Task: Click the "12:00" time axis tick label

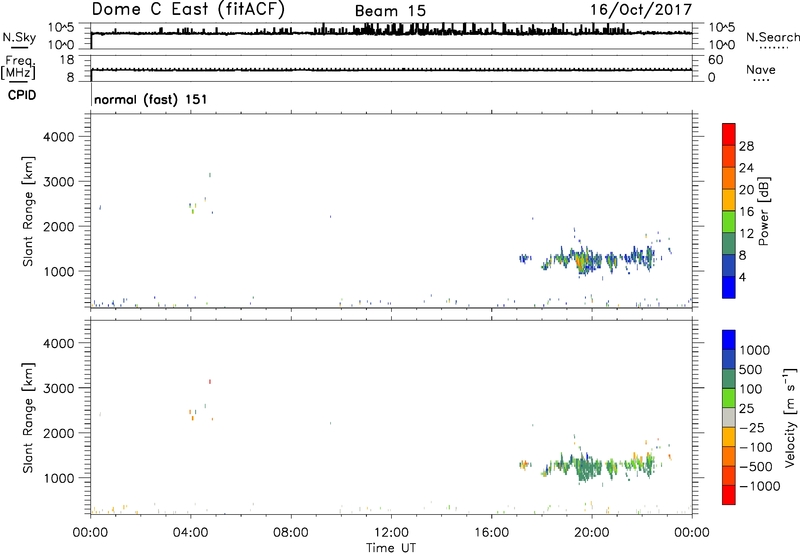Action: [391, 533]
